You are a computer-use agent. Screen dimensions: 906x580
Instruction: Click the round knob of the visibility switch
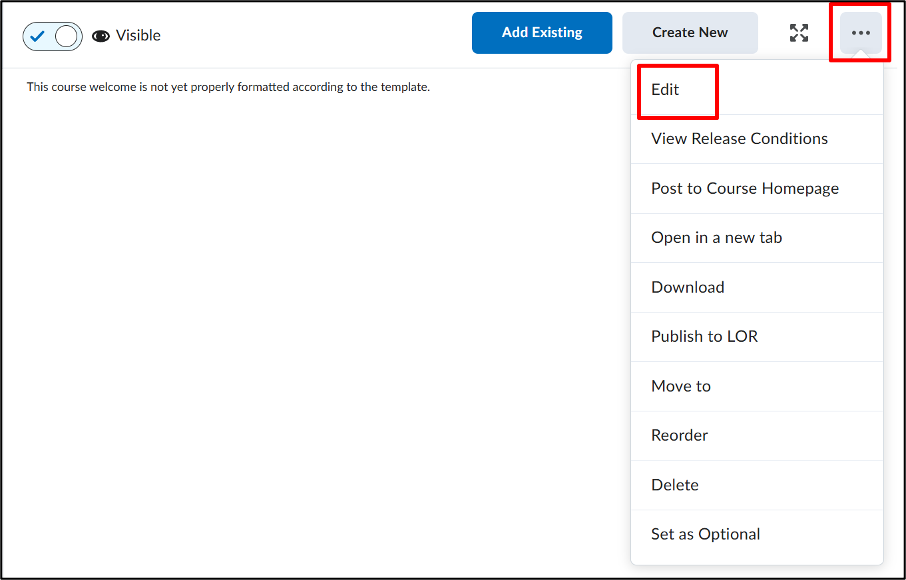coord(66,36)
